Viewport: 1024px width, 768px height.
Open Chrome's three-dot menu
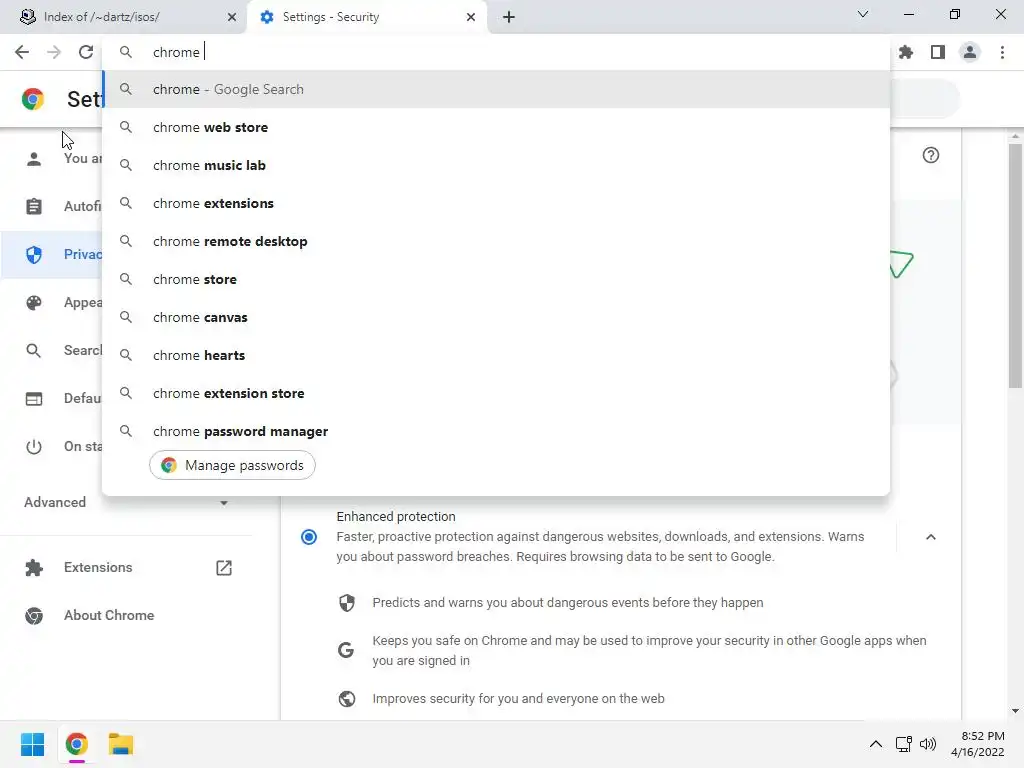click(1002, 52)
